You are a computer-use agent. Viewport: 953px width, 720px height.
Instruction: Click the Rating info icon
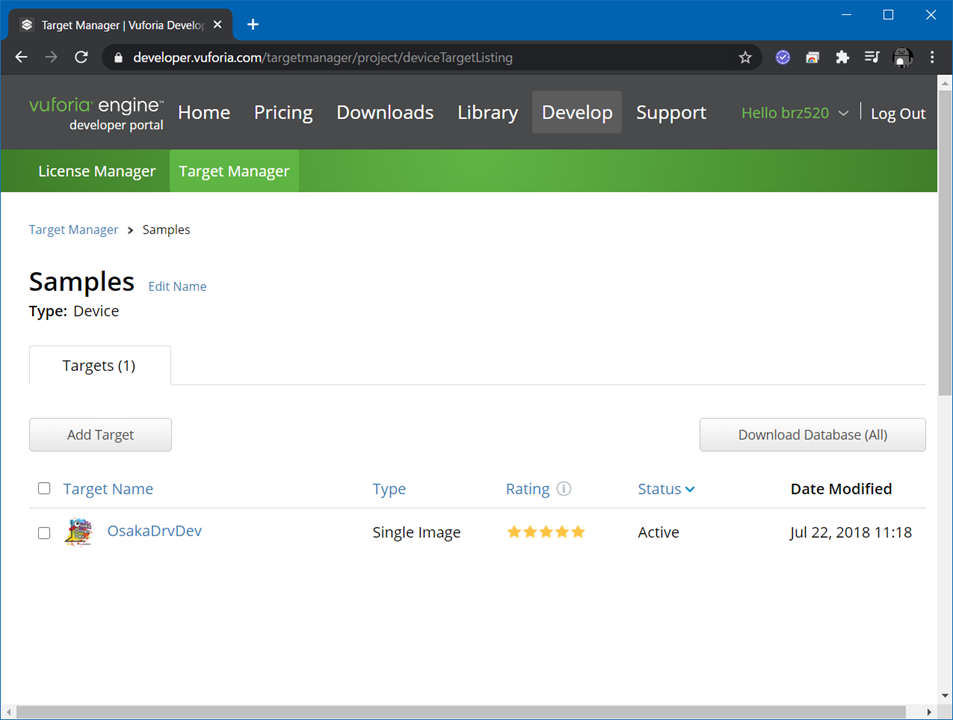(x=564, y=489)
